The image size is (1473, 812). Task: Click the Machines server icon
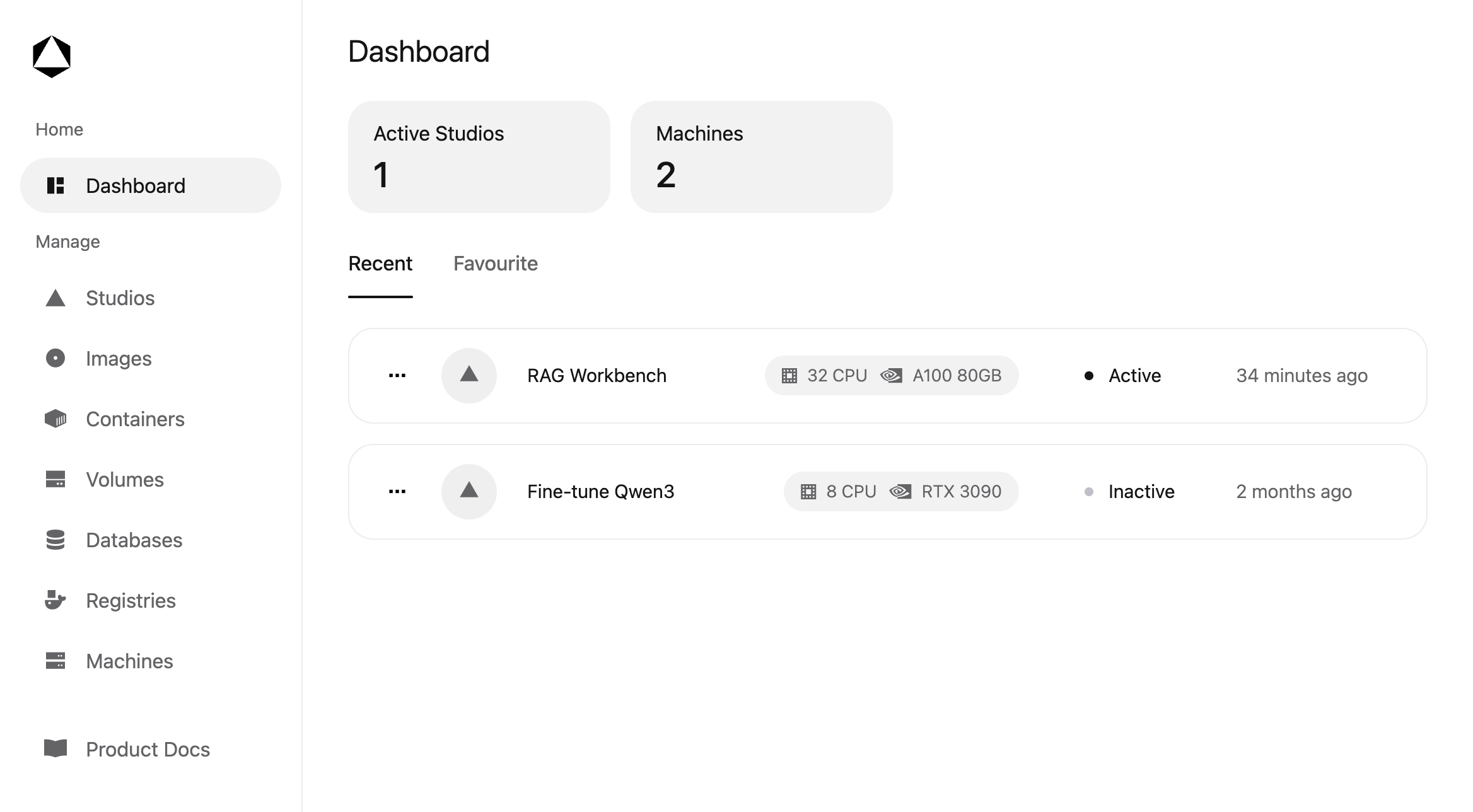point(55,661)
